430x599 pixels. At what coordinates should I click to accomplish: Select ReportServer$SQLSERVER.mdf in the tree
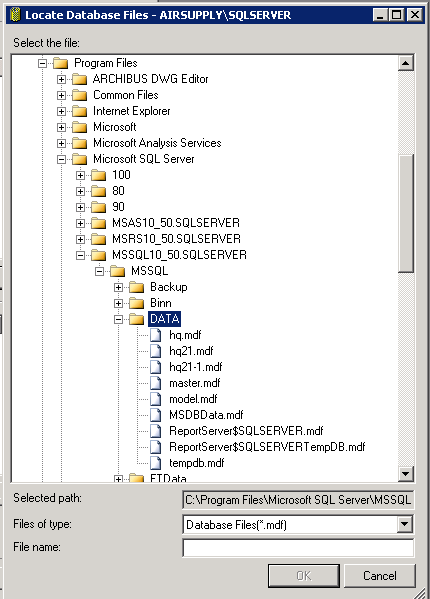click(246, 431)
